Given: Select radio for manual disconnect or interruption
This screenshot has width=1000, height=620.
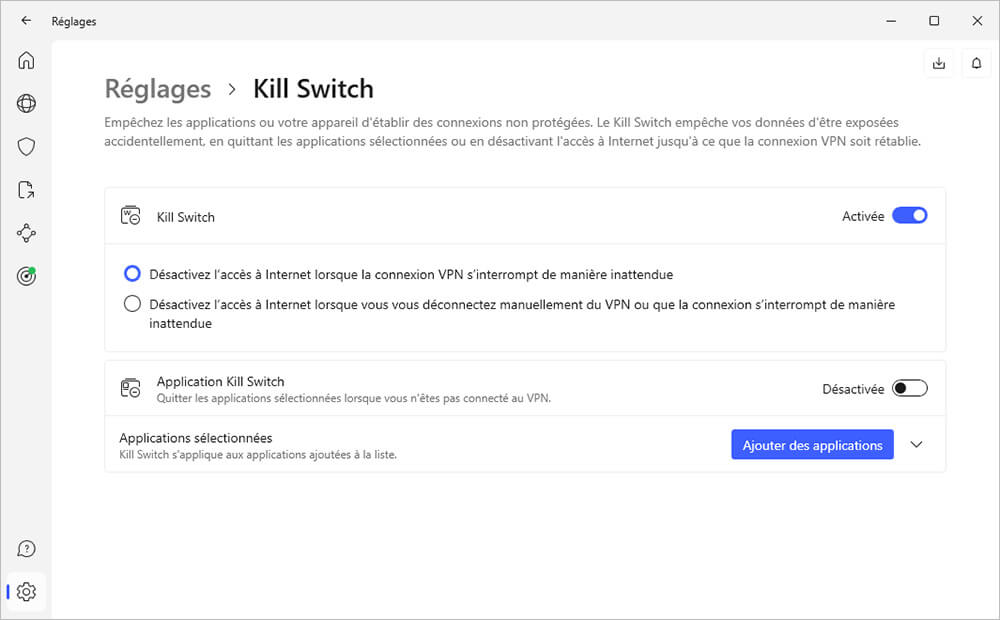Looking at the screenshot, I should pos(132,304).
